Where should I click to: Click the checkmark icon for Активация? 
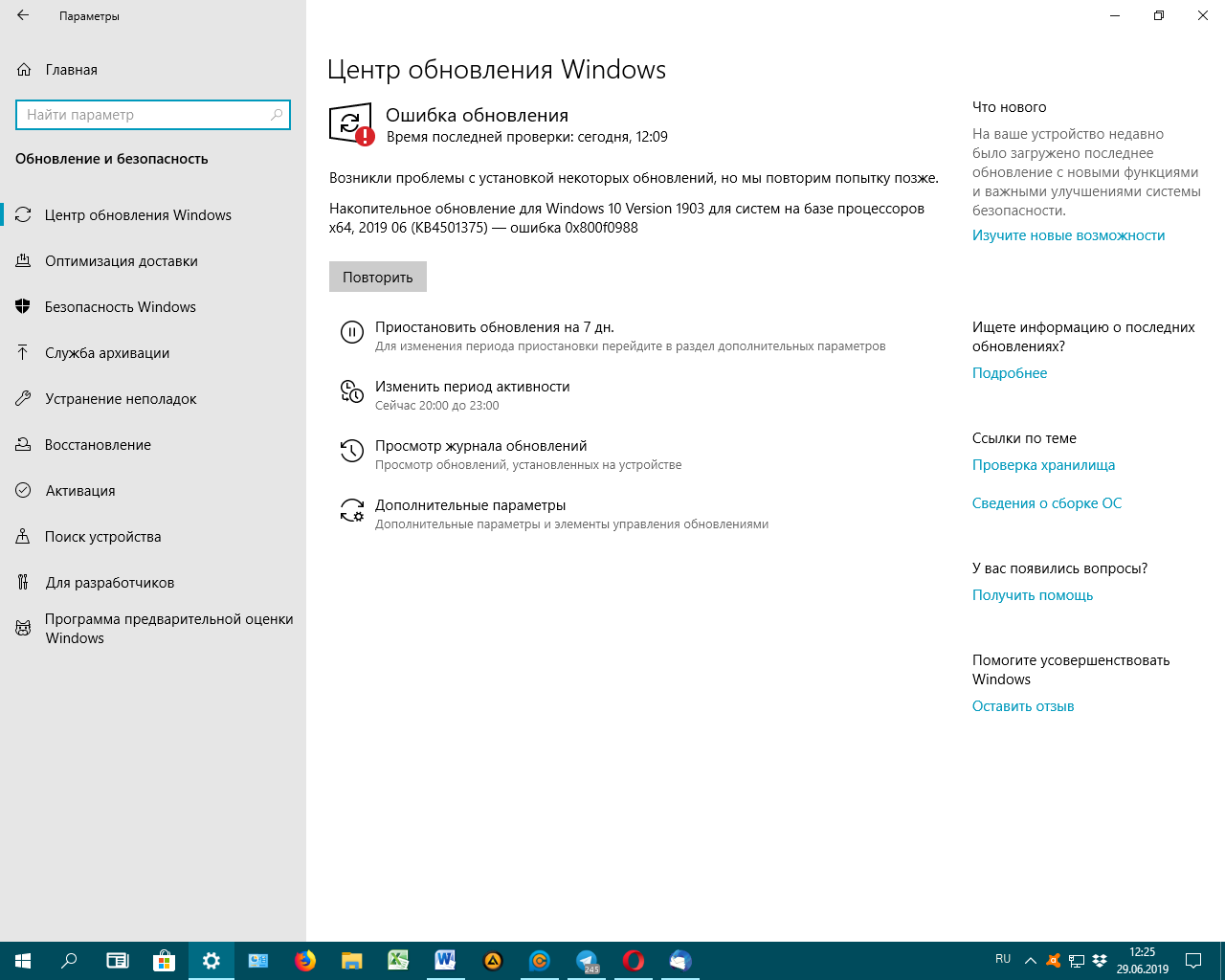click(23, 491)
